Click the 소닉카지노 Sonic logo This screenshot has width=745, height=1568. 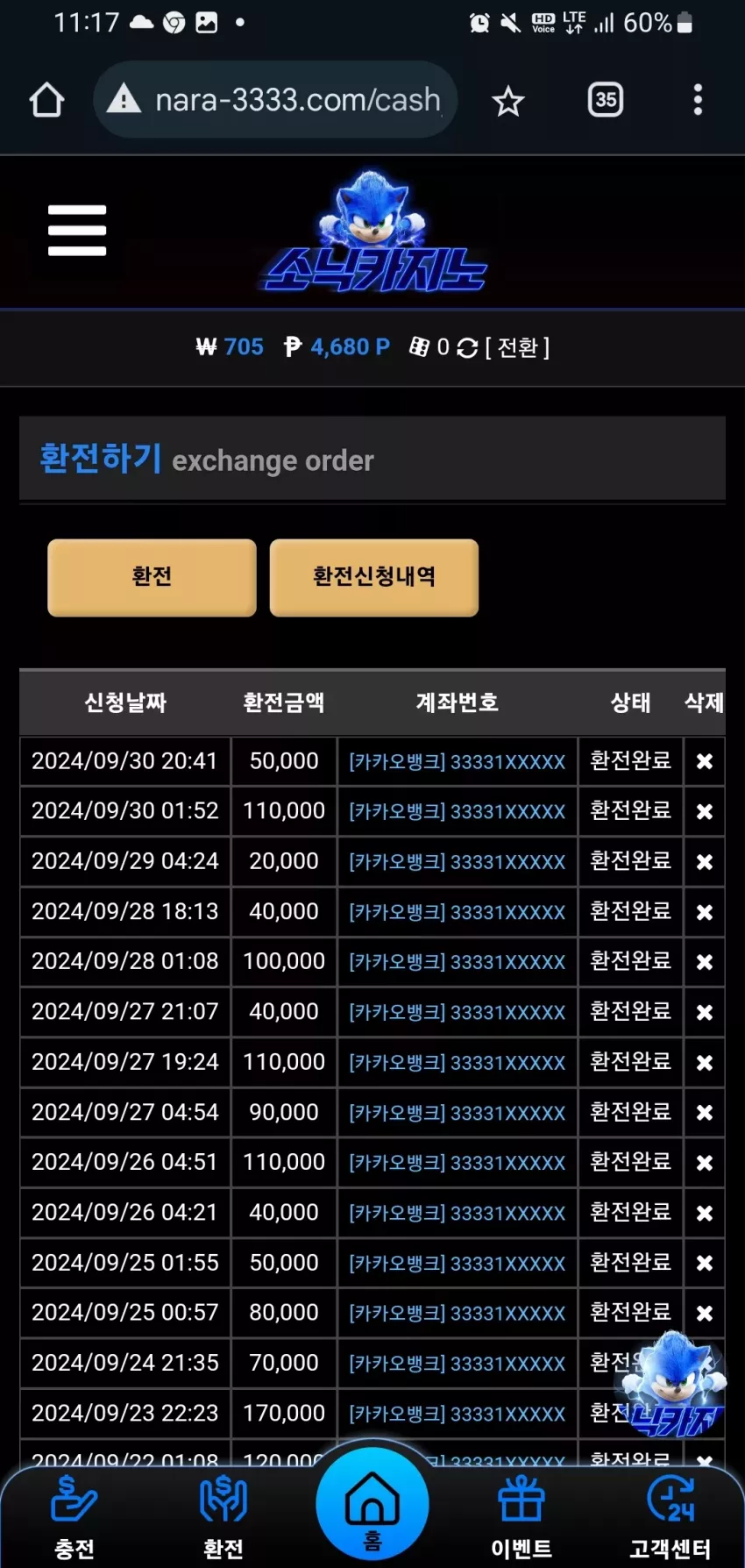(375, 232)
